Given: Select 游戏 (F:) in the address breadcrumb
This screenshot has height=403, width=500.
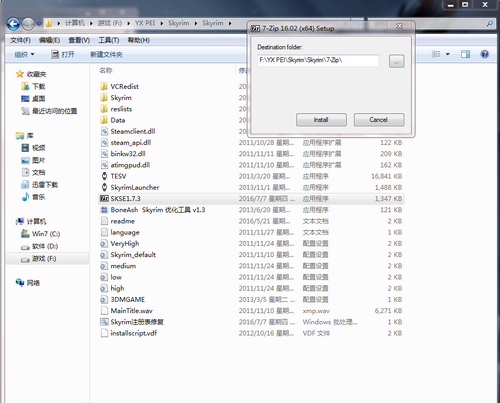Looking at the screenshot, I should pyautogui.click(x=110, y=23).
